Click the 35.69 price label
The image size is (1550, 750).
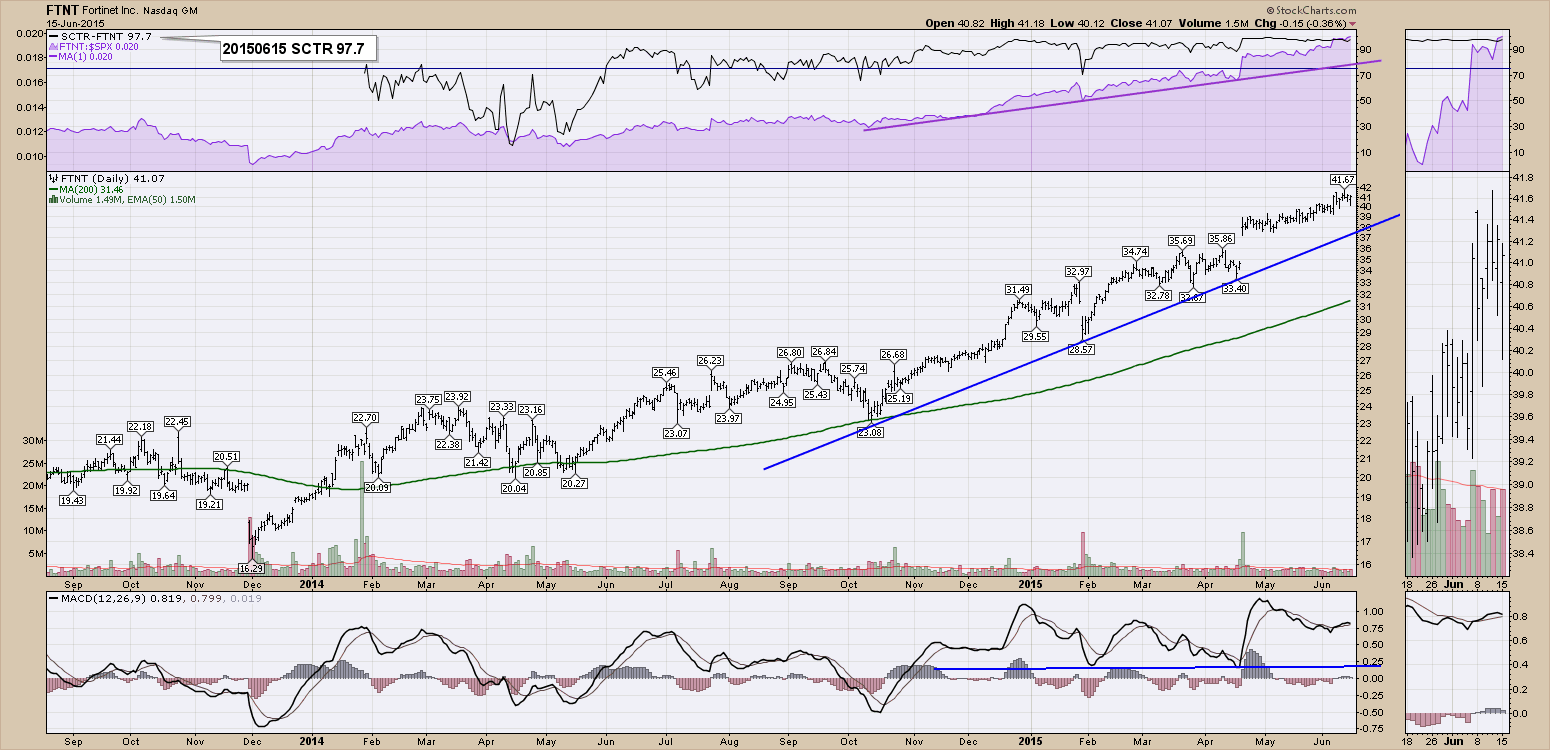coord(1183,241)
